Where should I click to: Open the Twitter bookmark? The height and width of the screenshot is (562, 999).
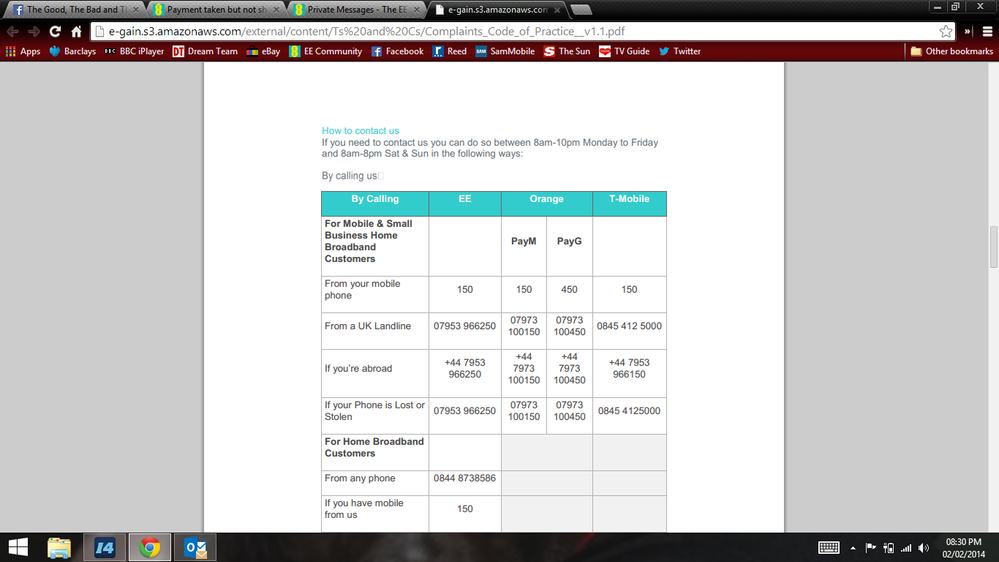[x=680, y=51]
